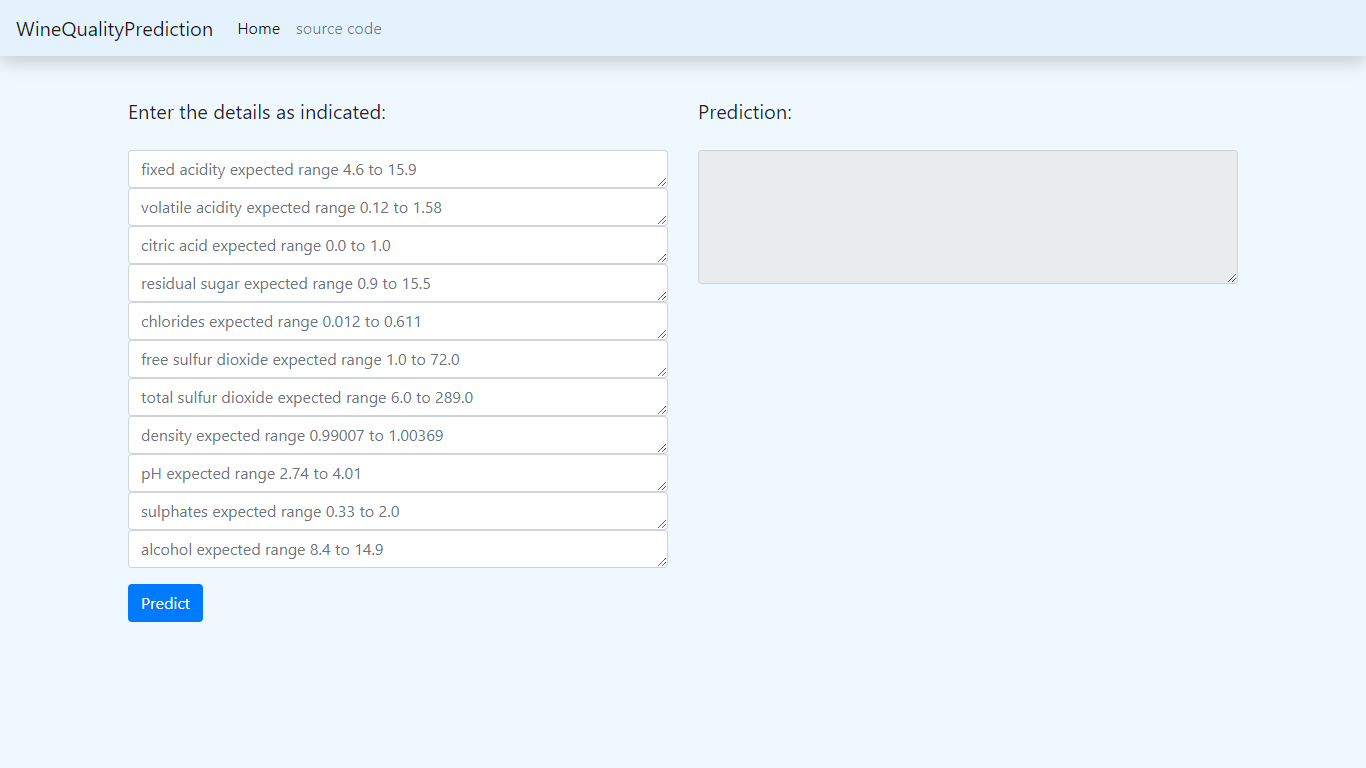Screen dimensions: 1366x768
Task: Open the source code nav link
Action: pyautogui.click(x=339, y=29)
